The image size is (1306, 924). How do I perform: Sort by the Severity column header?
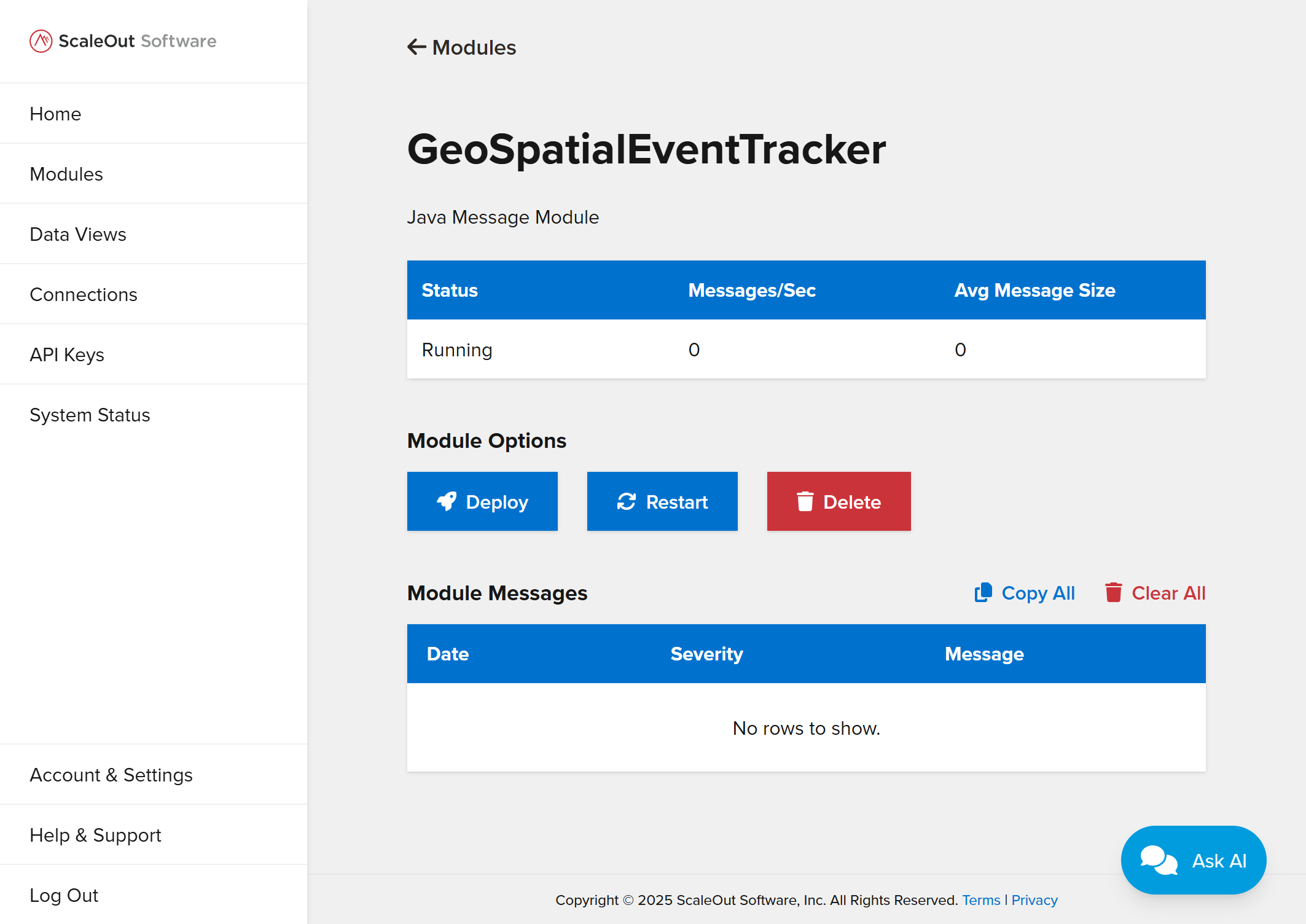point(706,654)
